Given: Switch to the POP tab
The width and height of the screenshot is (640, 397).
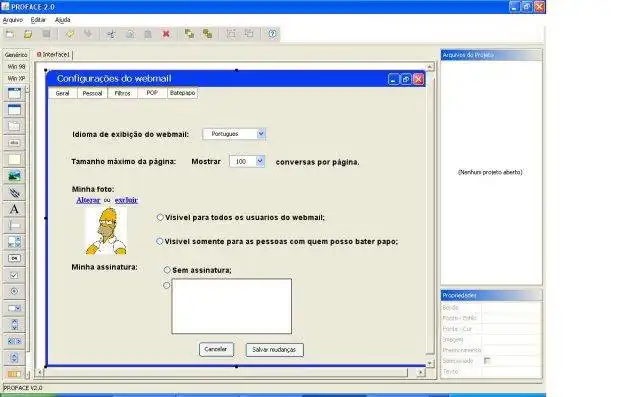Looking at the screenshot, I should (x=152, y=93).
